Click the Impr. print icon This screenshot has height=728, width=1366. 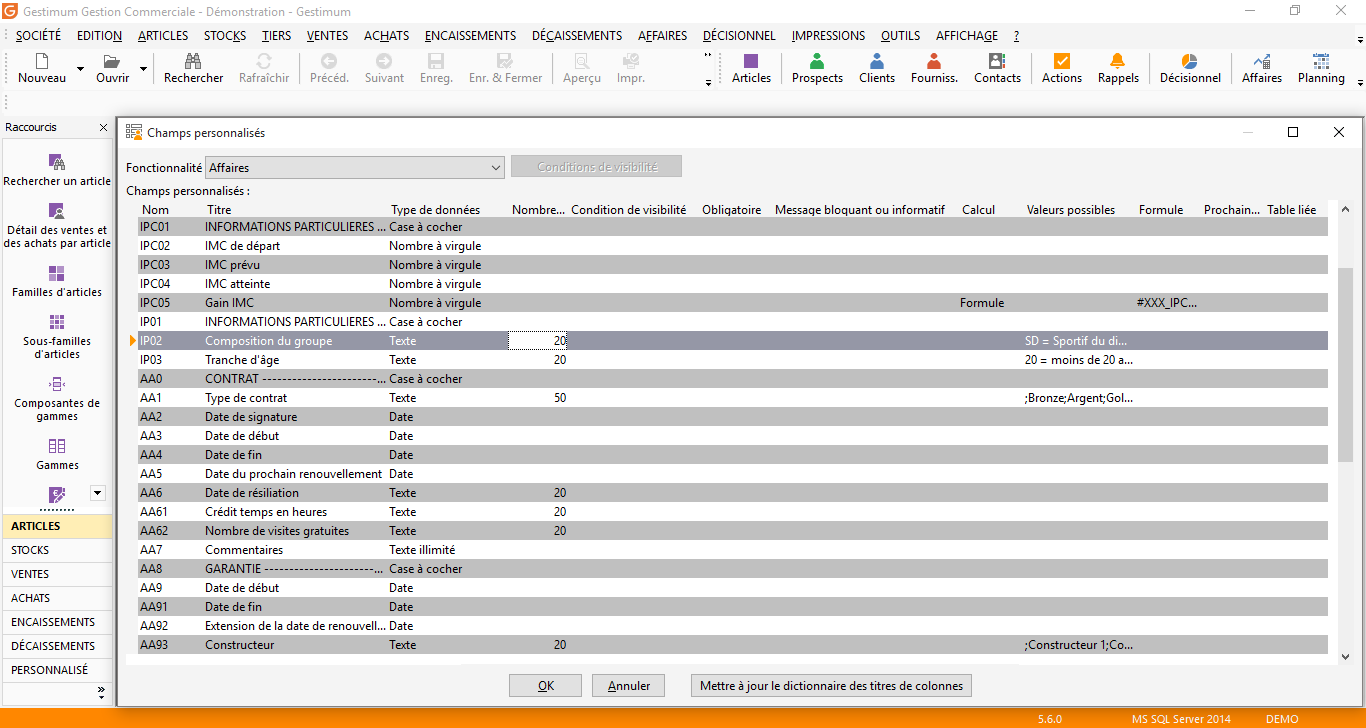pos(631,61)
